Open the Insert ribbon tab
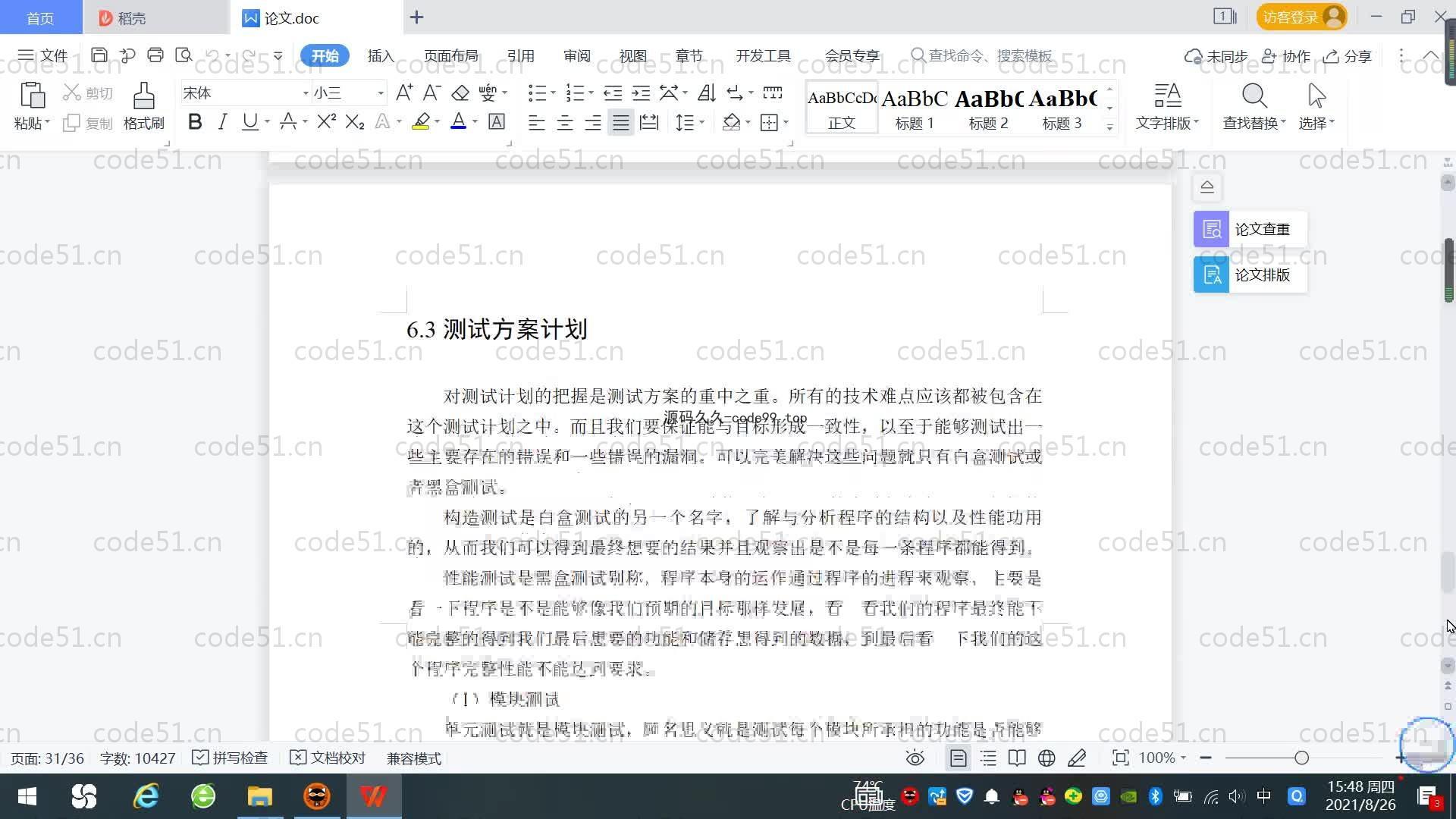 [381, 56]
